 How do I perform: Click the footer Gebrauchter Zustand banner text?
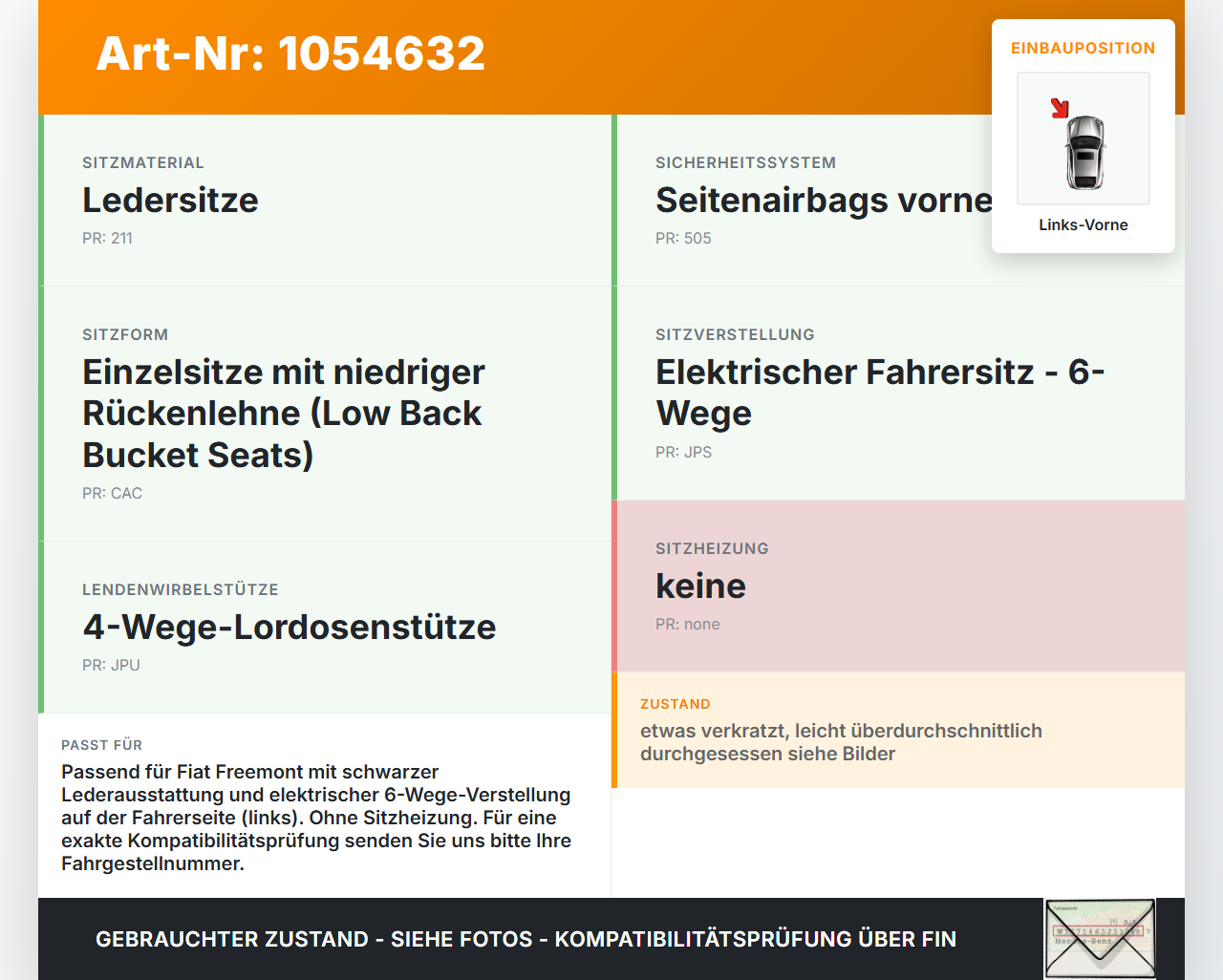pos(526,939)
